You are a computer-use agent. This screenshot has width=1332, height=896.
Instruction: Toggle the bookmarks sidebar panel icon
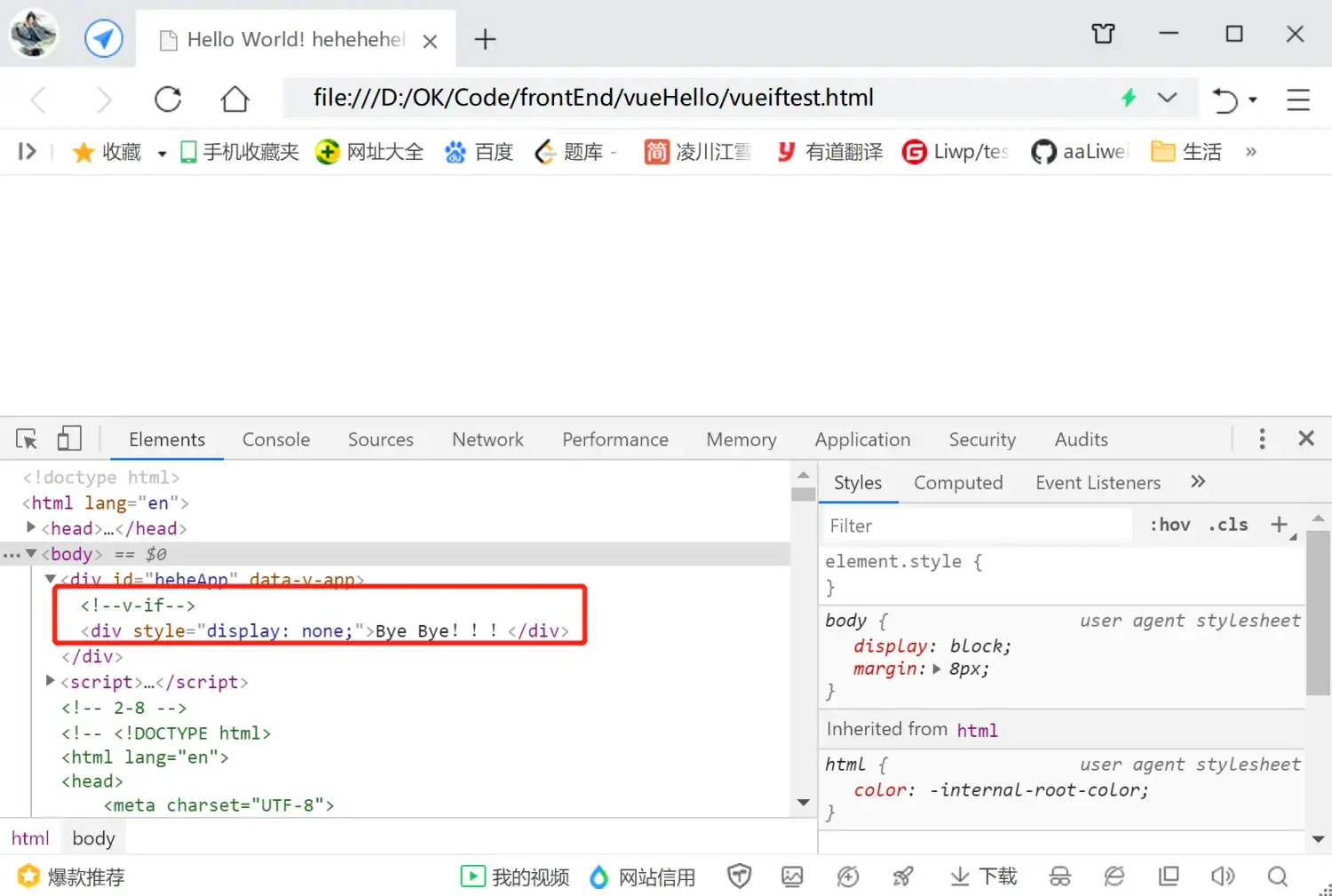click(x=28, y=152)
